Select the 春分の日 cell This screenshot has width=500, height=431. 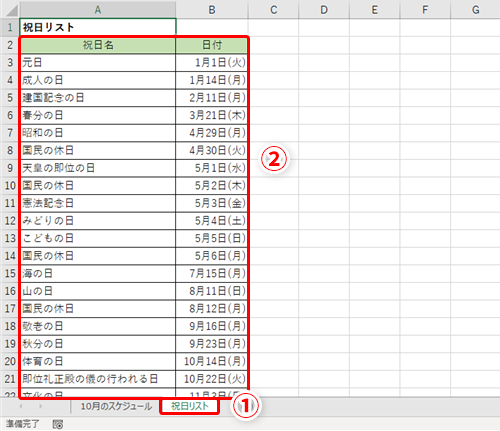[98, 115]
